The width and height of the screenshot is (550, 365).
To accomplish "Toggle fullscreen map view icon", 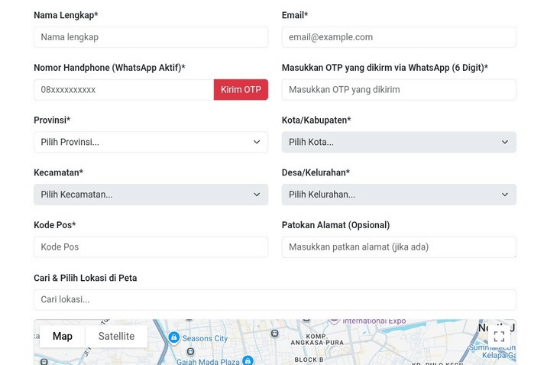I will click(499, 337).
